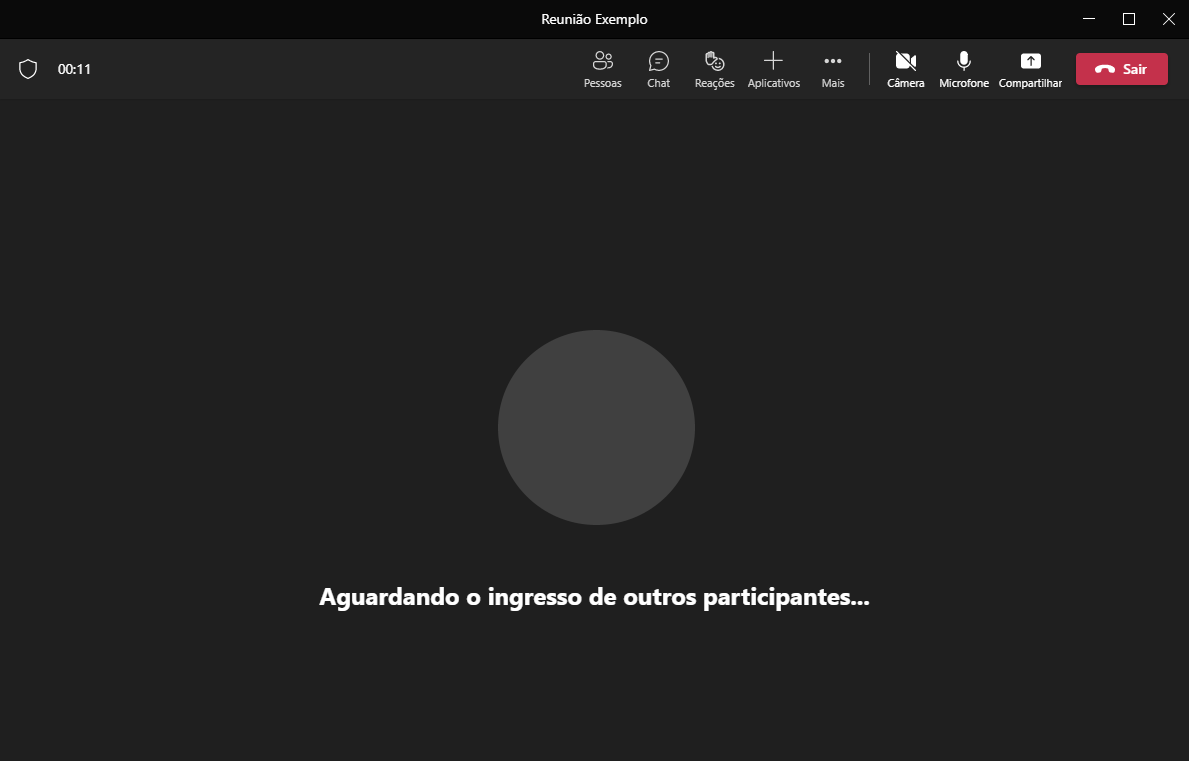1189x761 pixels.
Task: Open the Compartilhar screen share tray
Action: pyautogui.click(x=1030, y=69)
